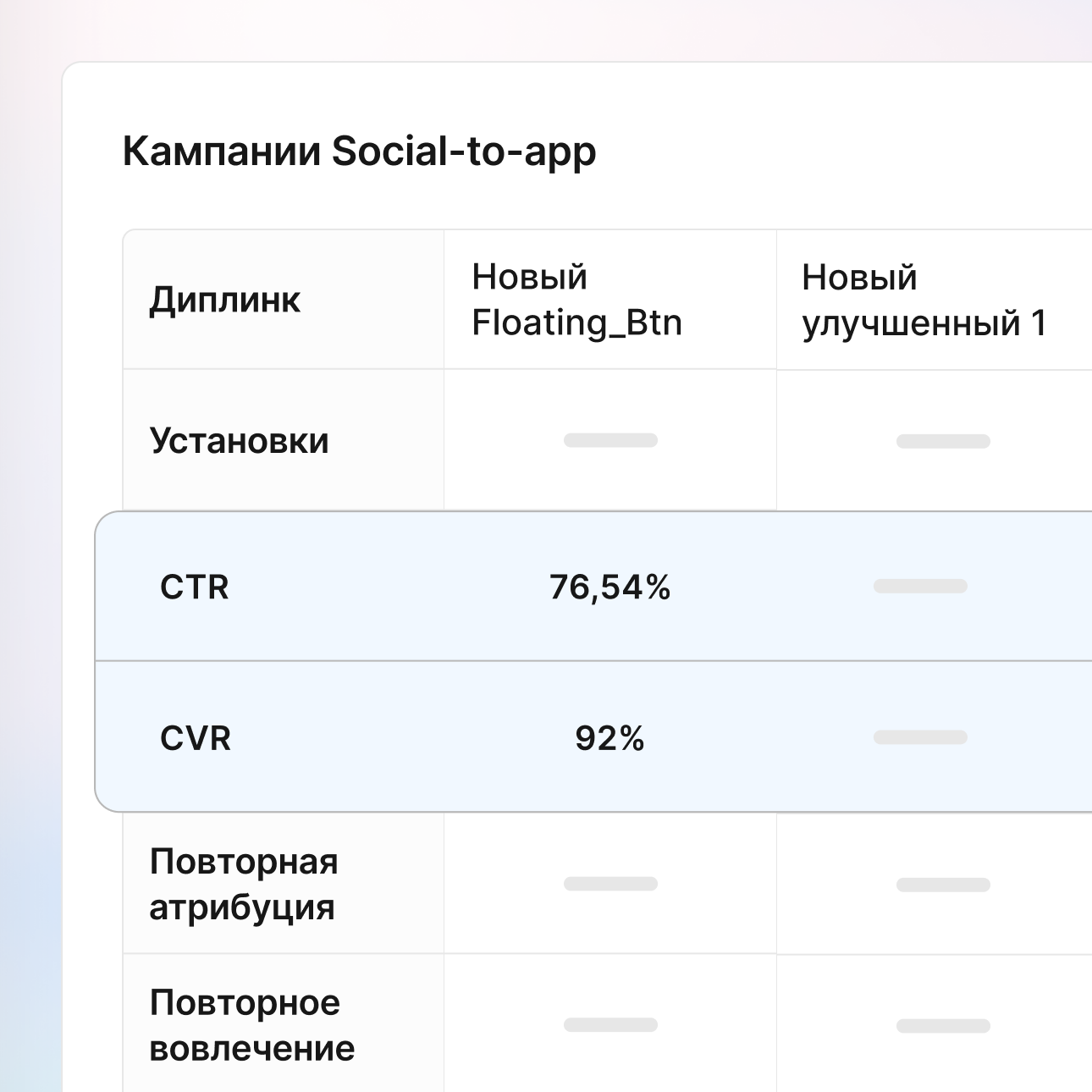Click the "Кампании Social-to-app" title
The image size is (1092, 1092).
[359, 152]
